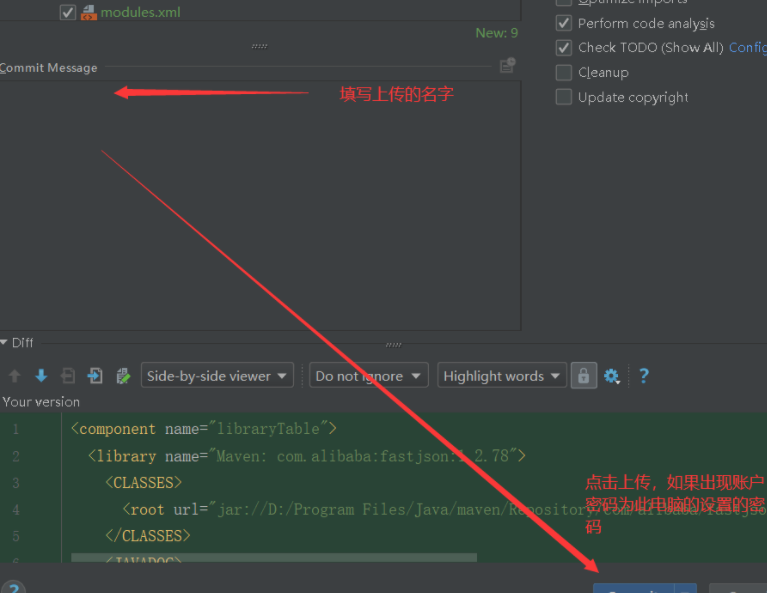Collapse the Diff section
Viewport: 767px width, 593px height.
[x=4, y=342]
